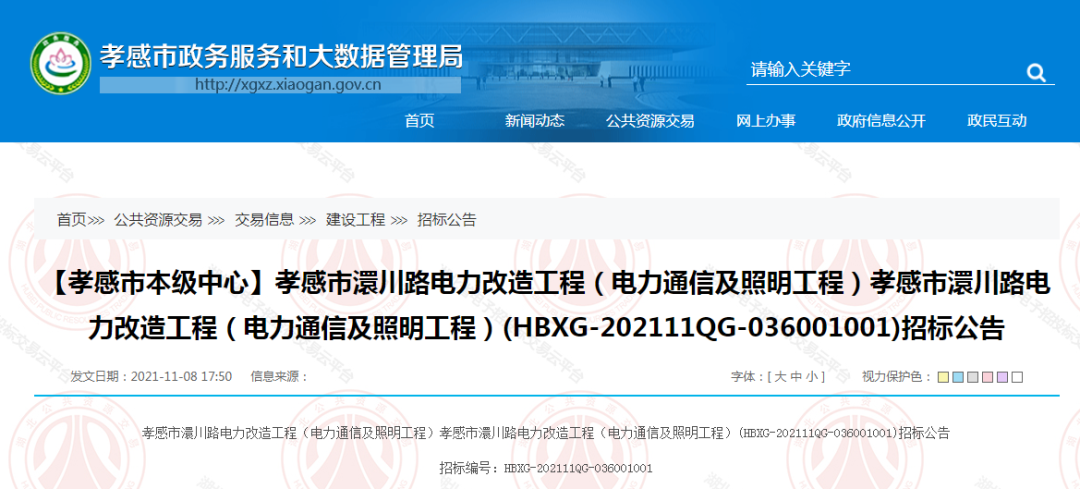Image resolution: width=1080 pixels, height=489 pixels.
Task: Click the 首页 breadcrumb link
Action: coord(72,220)
